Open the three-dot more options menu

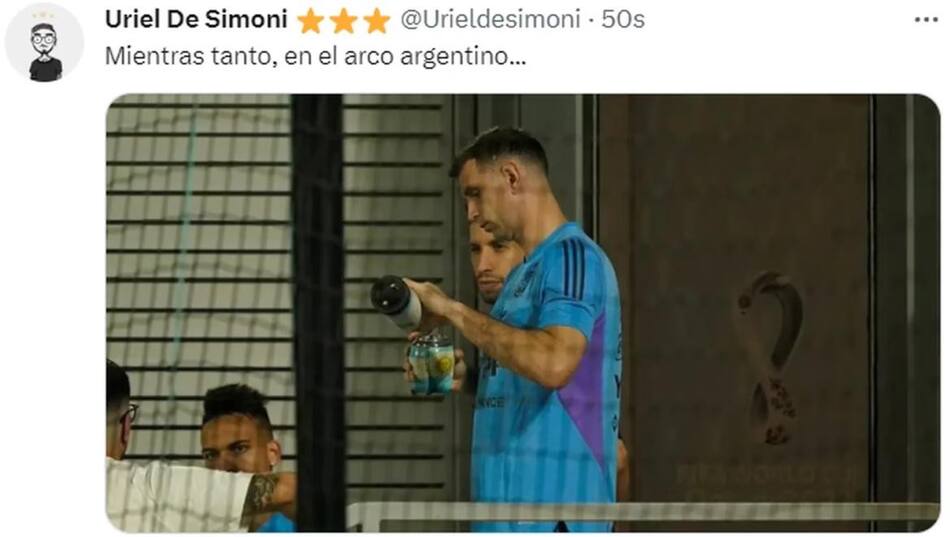pos(926,20)
